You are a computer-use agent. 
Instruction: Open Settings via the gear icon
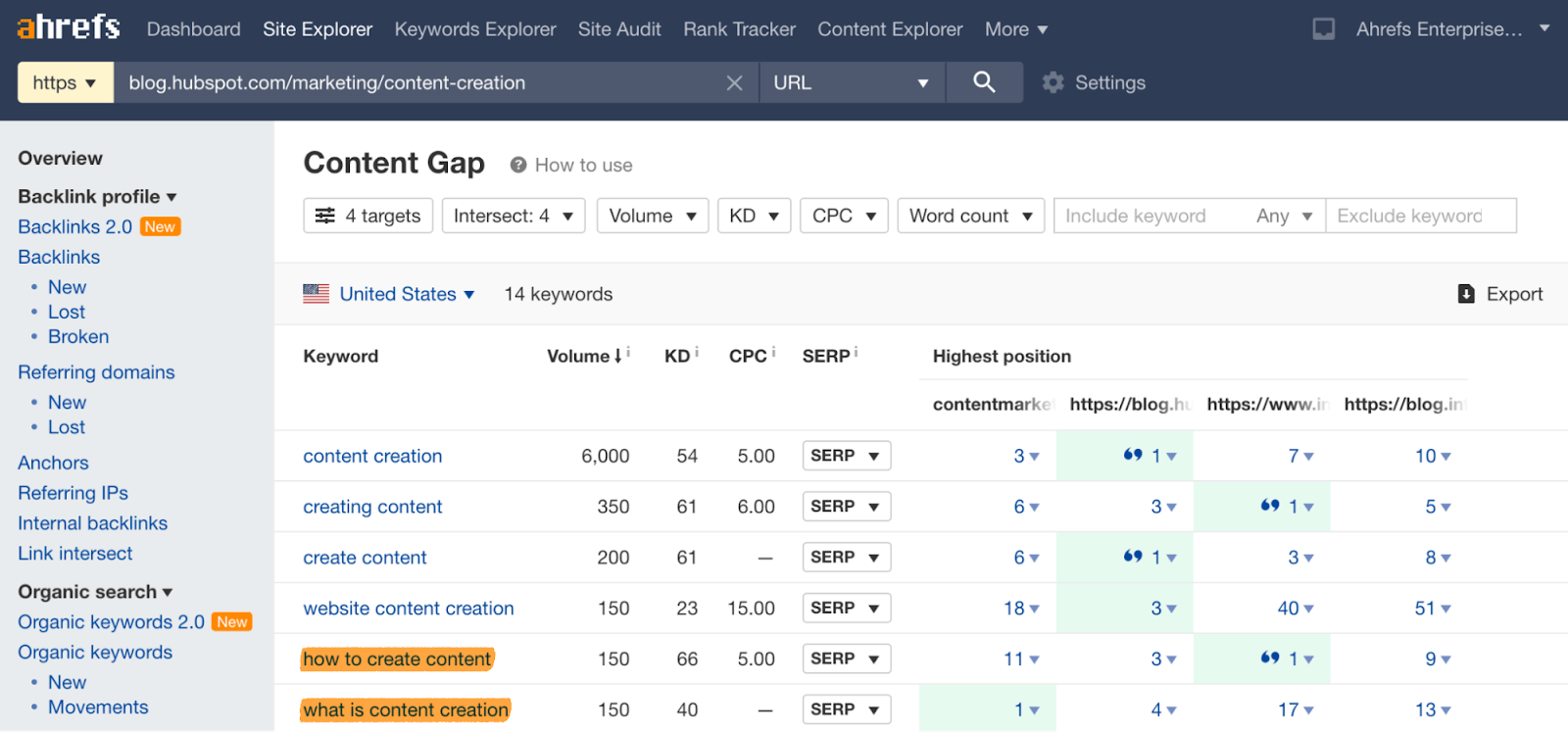tap(1053, 83)
